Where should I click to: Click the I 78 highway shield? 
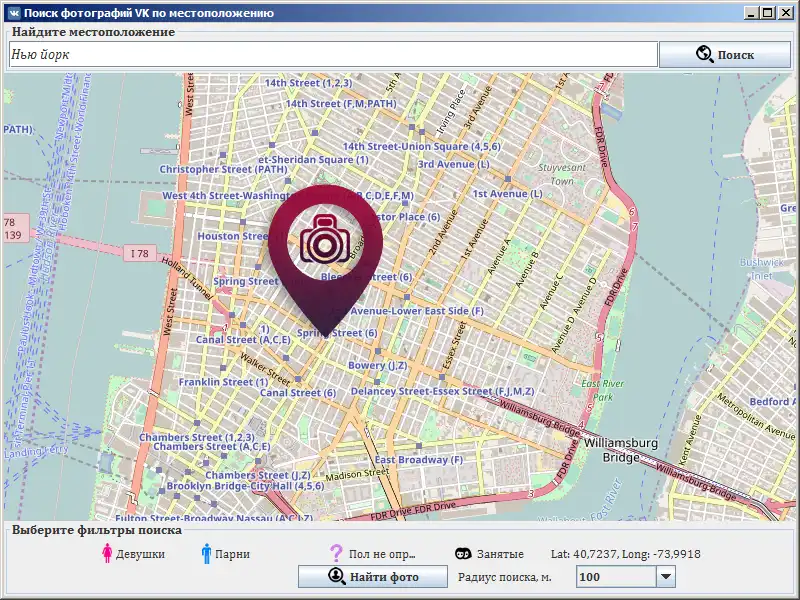[x=139, y=253]
